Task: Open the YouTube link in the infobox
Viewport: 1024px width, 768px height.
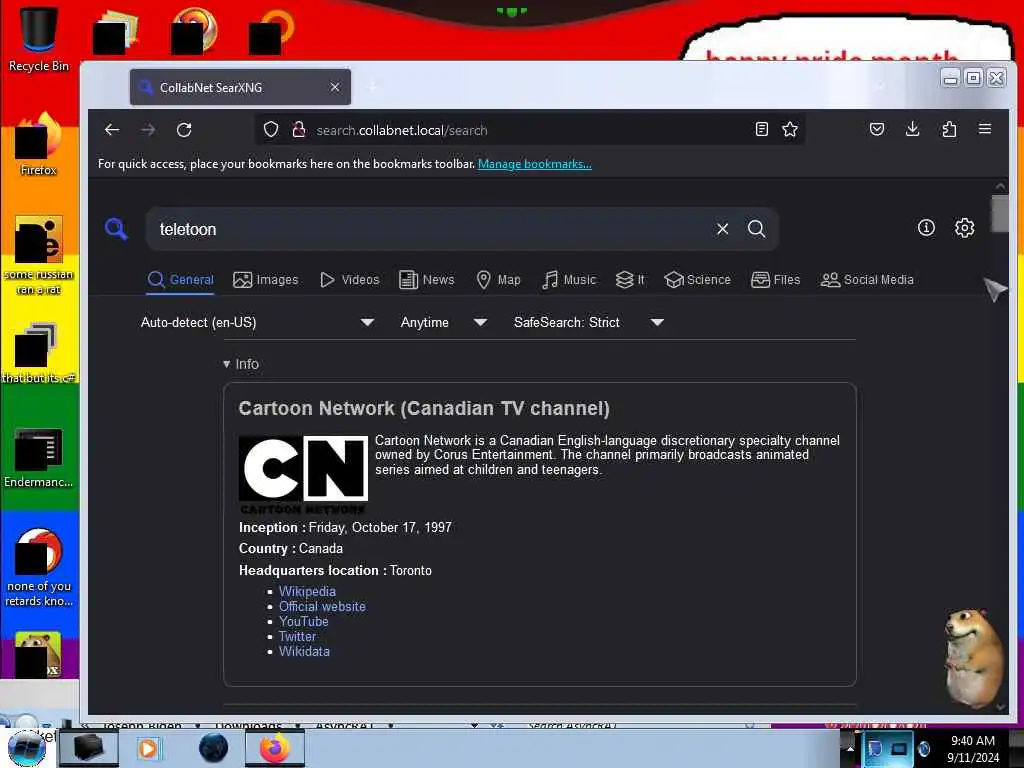Action: pos(304,622)
